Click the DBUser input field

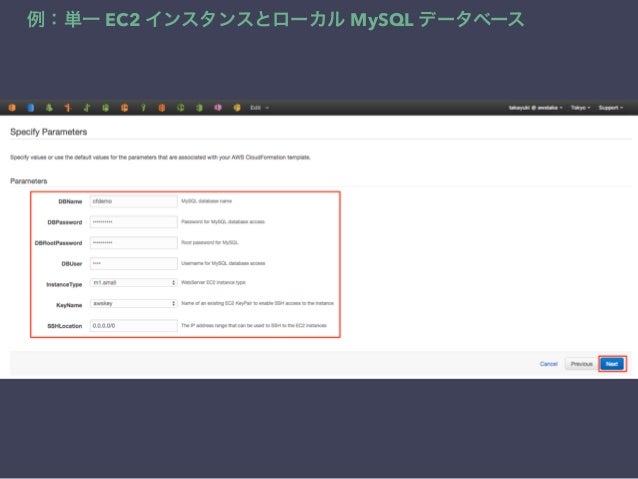133,263
